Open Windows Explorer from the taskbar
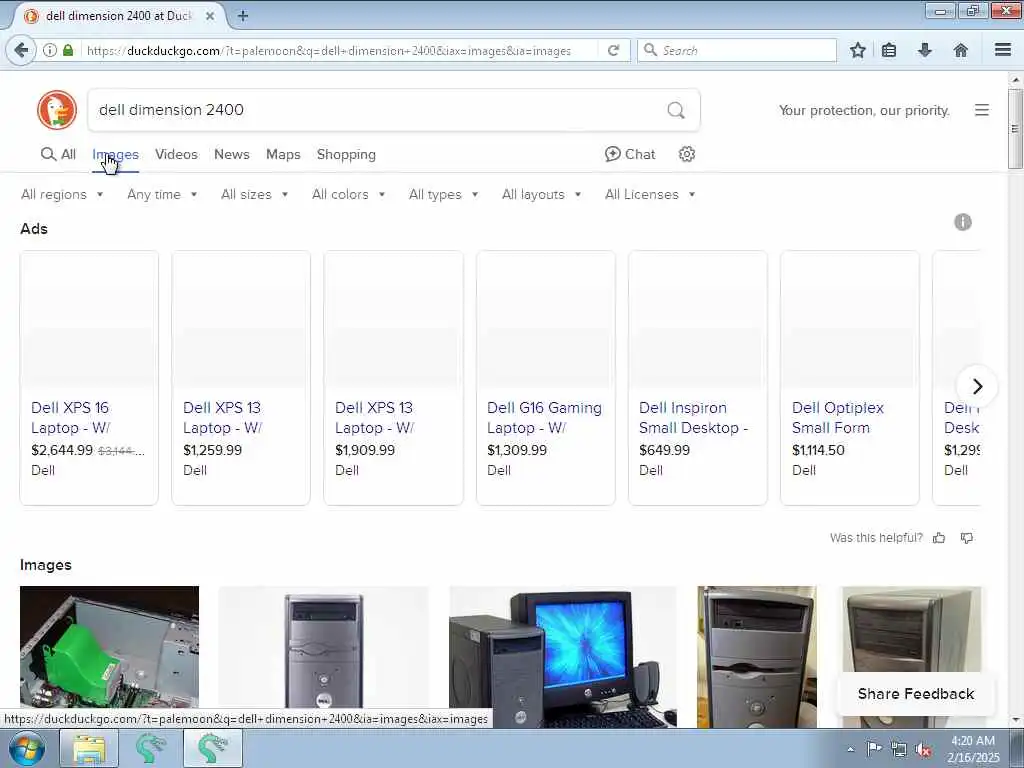 click(89, 748)
